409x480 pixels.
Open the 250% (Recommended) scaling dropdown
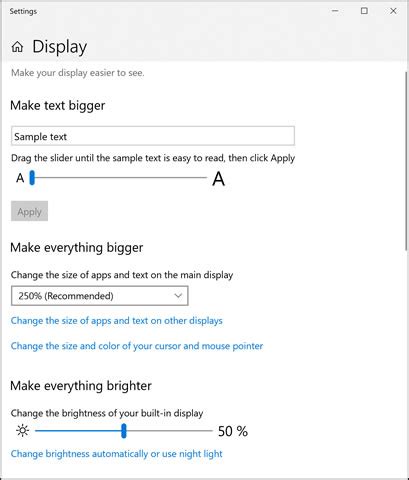(100, 296)
